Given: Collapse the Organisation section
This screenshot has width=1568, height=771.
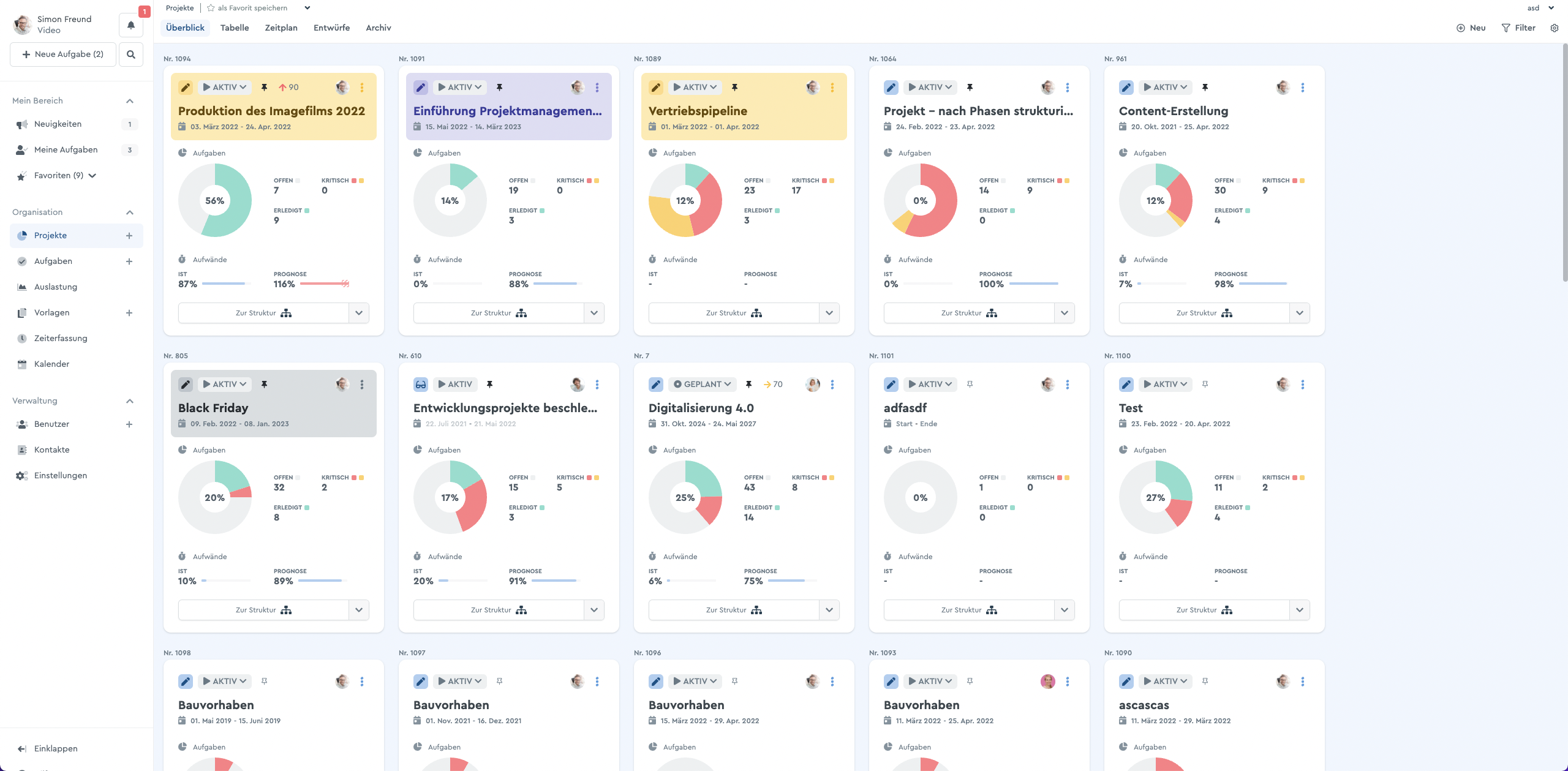Looking at the screenshot, I should [130, 212].
